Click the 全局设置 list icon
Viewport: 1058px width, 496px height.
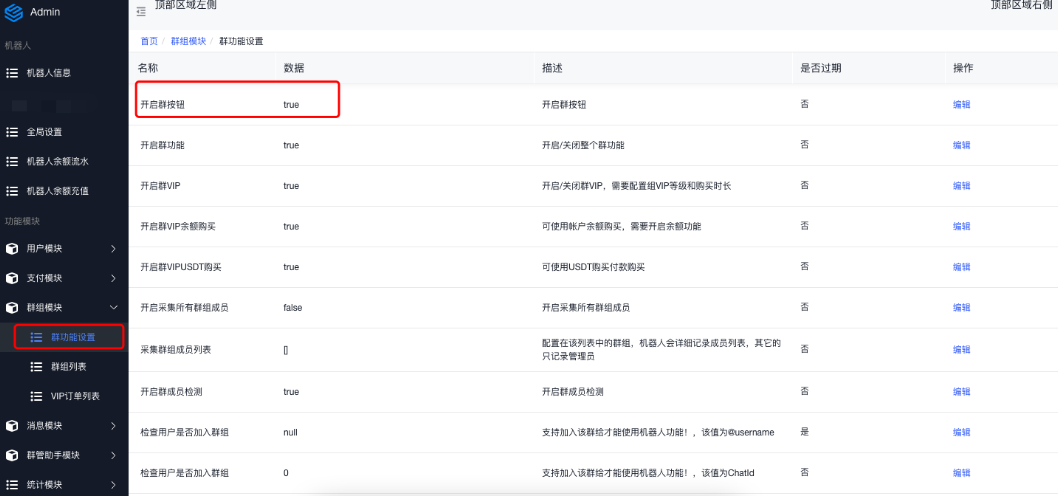click(12, 132)
